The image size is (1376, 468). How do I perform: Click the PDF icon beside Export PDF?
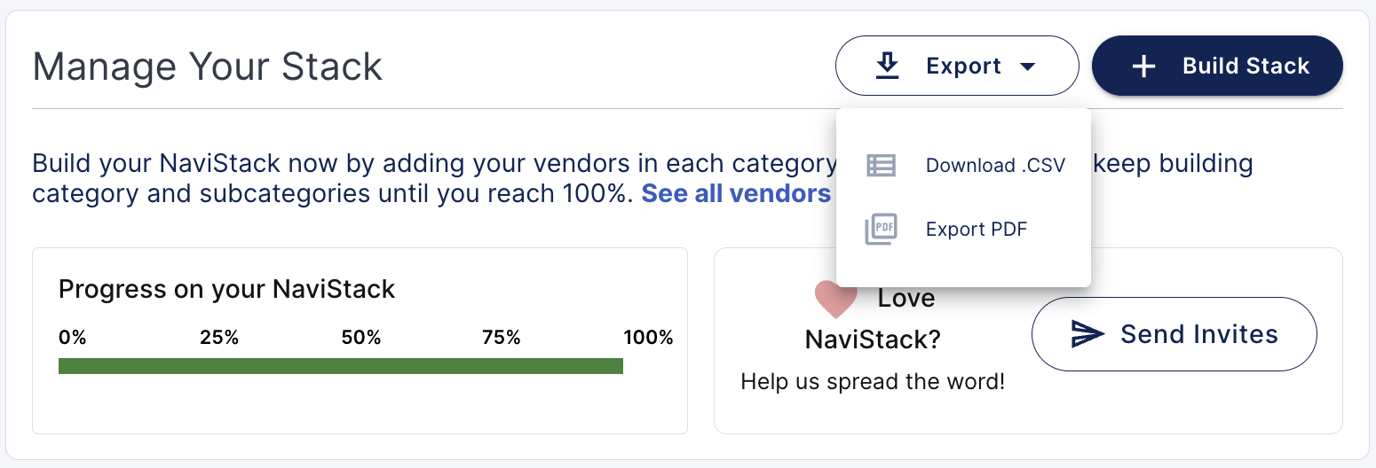(881, 229)
